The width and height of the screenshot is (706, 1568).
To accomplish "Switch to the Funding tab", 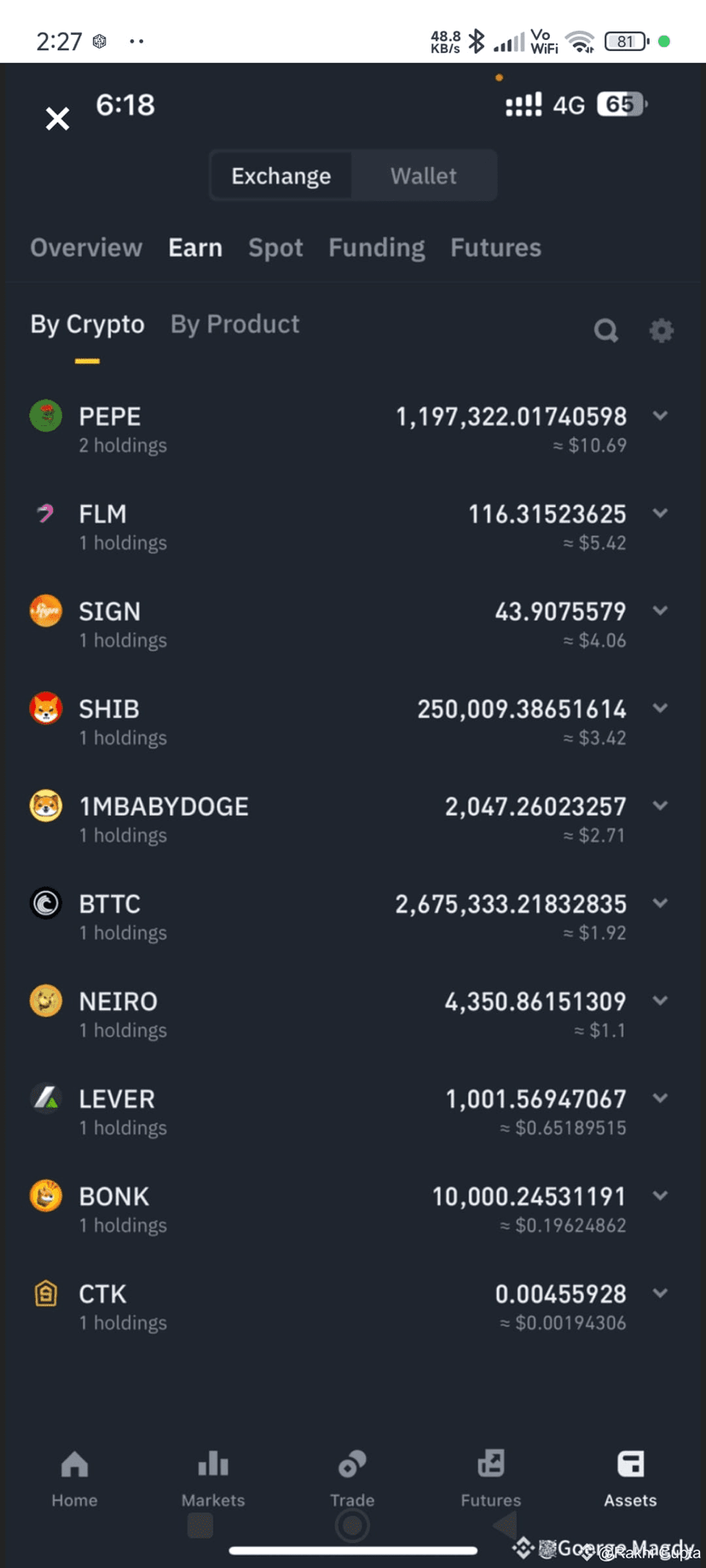I will 377,248.
